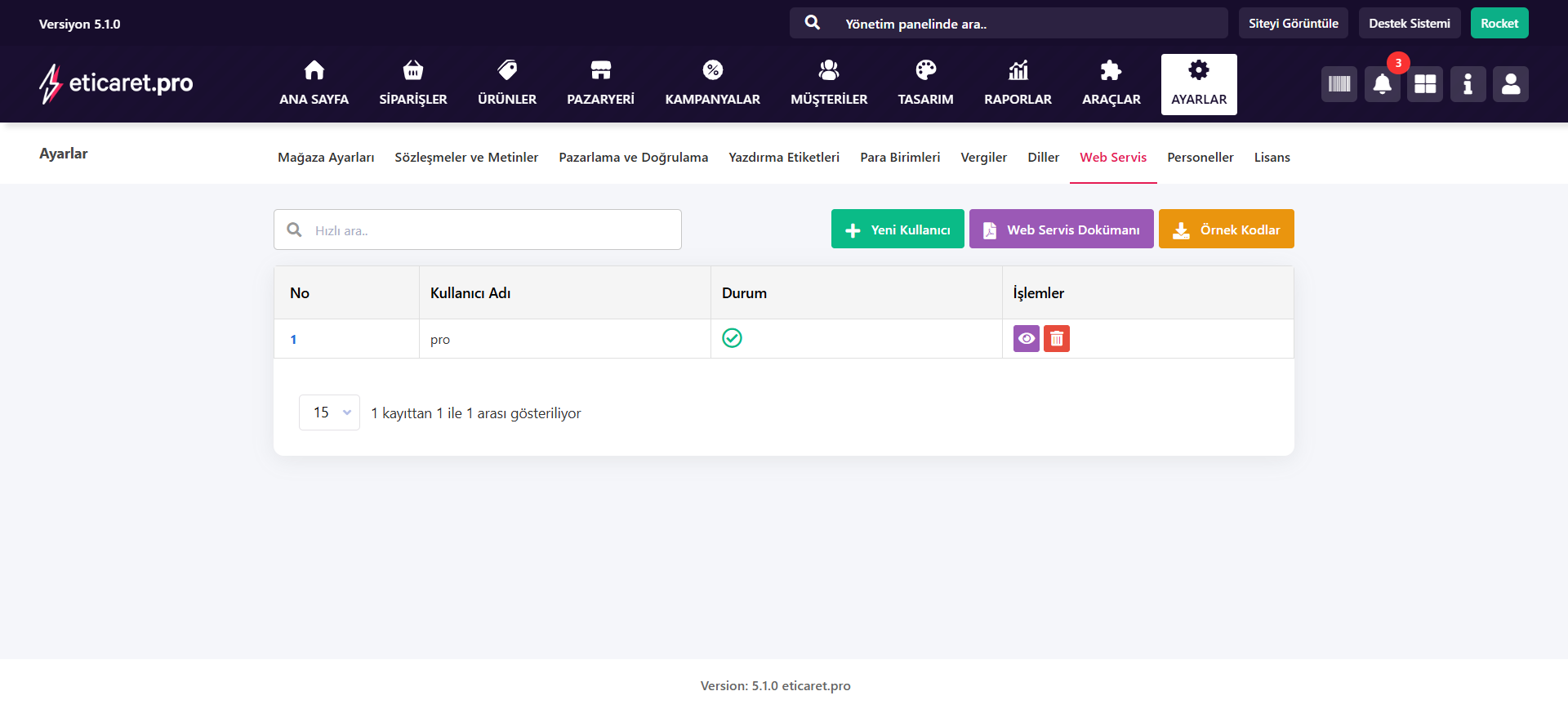Open the barcode scanner icon
1568x709 pixels.
pyautogui.click(x=1339, y=84)
